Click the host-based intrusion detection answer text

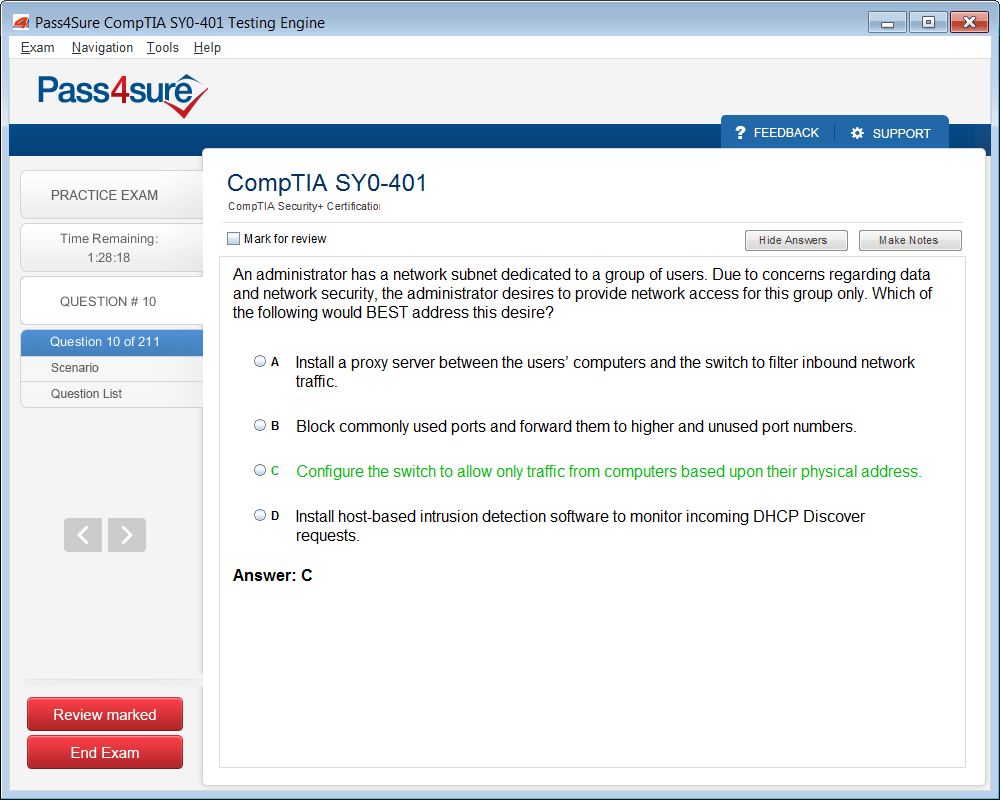click(580, 526)
